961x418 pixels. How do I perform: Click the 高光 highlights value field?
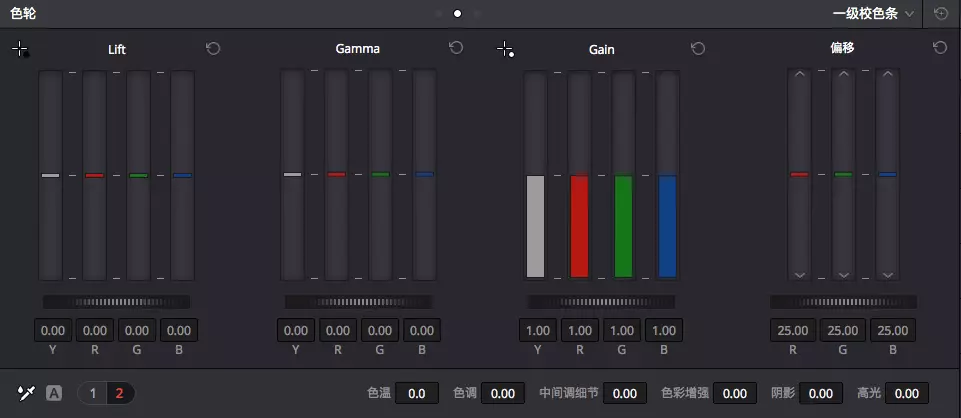click(907, 394)
